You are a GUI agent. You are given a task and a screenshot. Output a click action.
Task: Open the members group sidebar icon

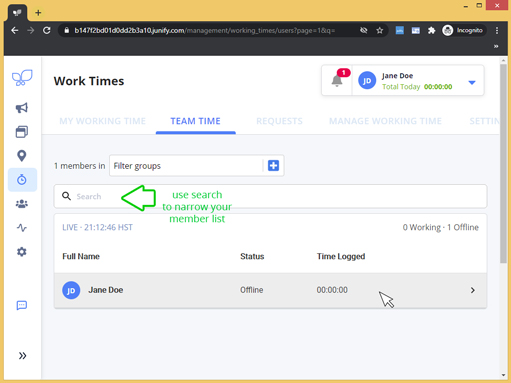(22, 204)
